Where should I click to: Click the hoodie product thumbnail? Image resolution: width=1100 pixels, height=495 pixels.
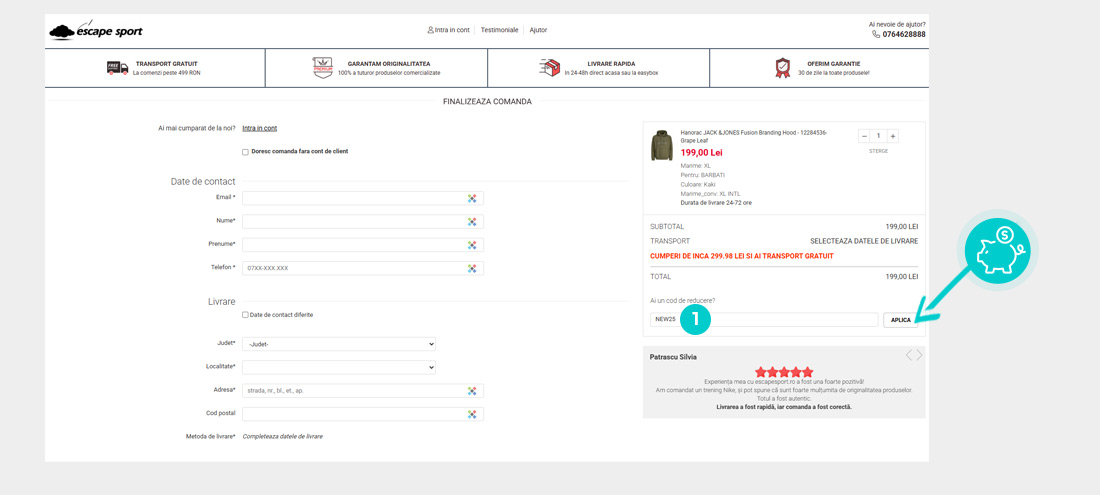662,145
